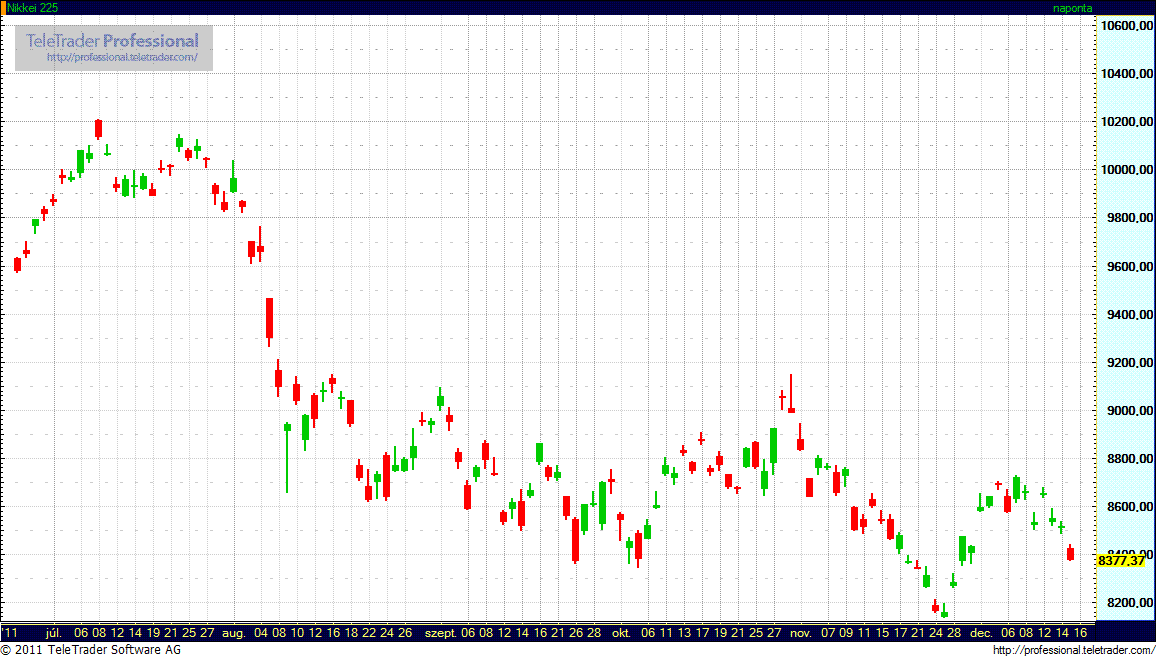
Task: Select the 'júl.' month marker on the time axis
Action: pyautogui.click(x=54, y=633)
